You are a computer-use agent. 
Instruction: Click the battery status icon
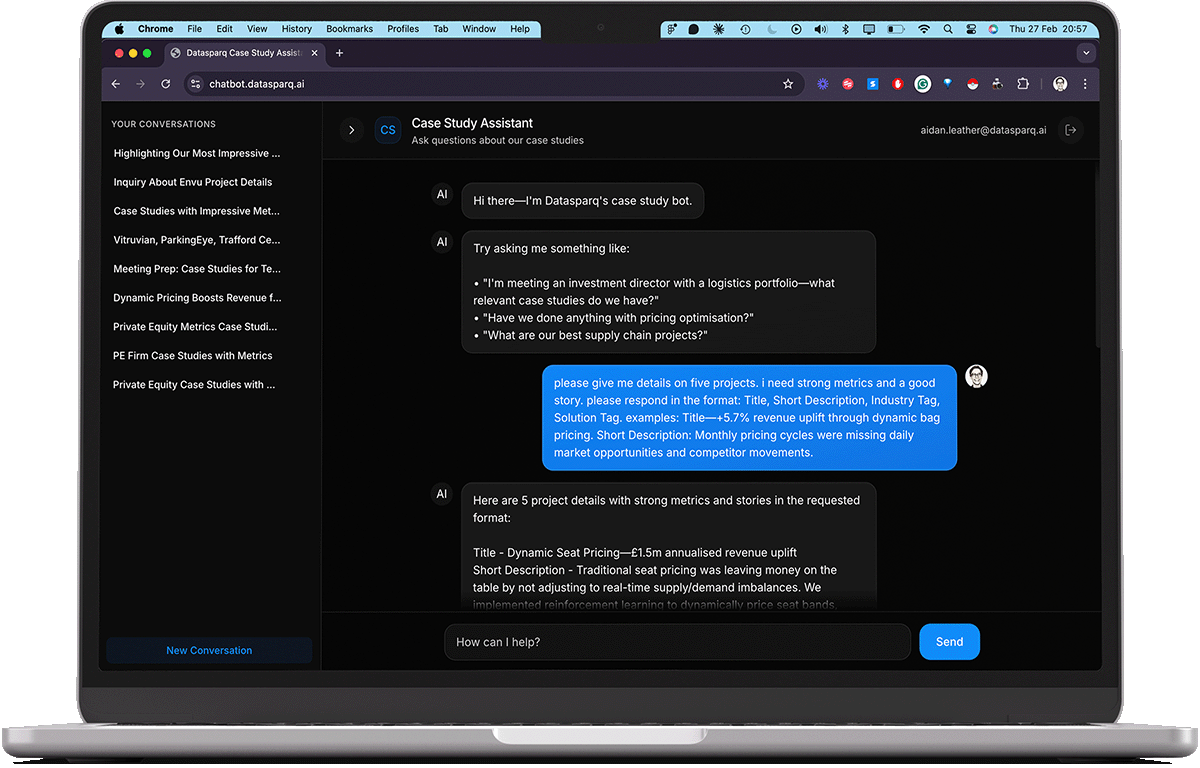pos(895,29)
